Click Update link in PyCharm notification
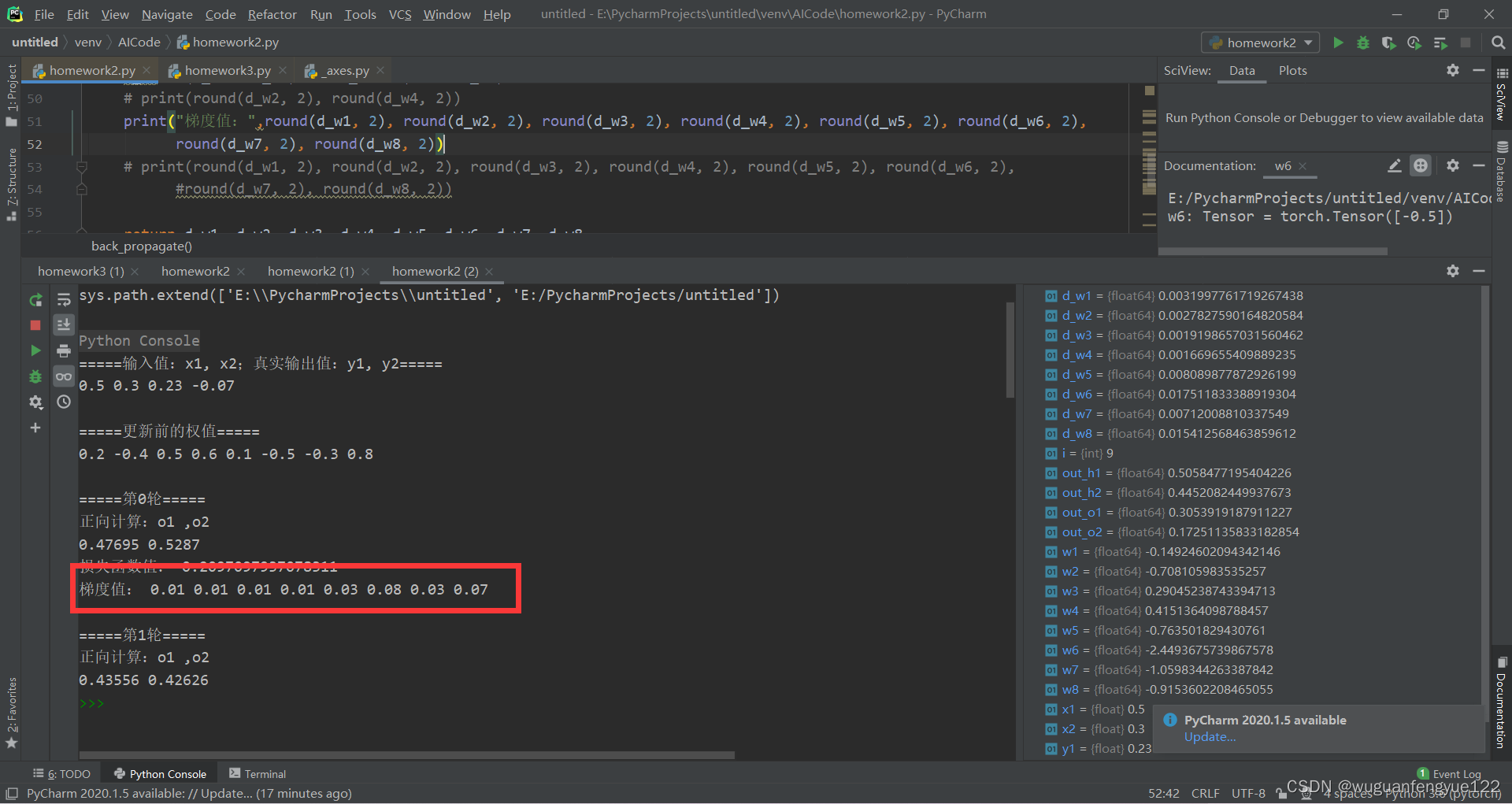Screen dimensions: 1512x804 pyautogui.click(x=1210, y=737)
